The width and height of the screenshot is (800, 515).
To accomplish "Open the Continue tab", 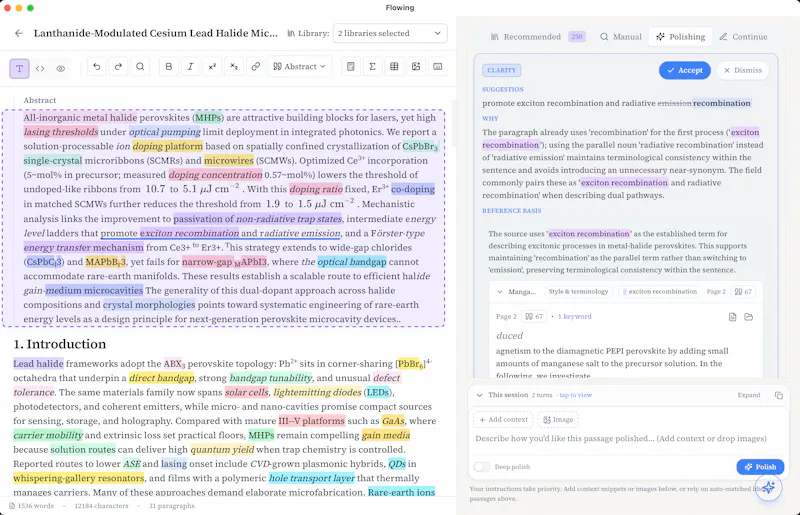I will tap(743, 37).
